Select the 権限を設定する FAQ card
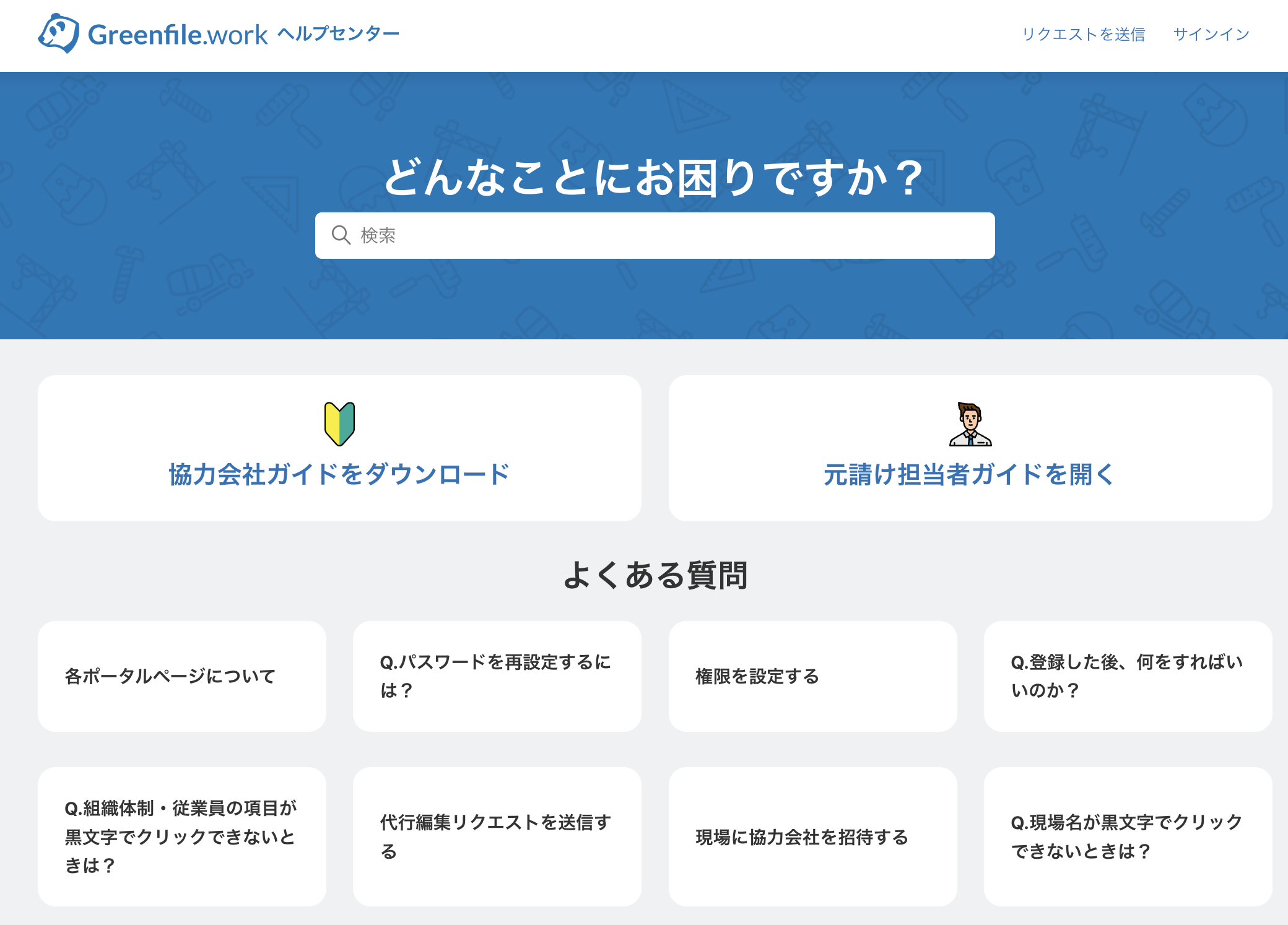This screenshot has height=925, width=1288. [x=812, y=677]
